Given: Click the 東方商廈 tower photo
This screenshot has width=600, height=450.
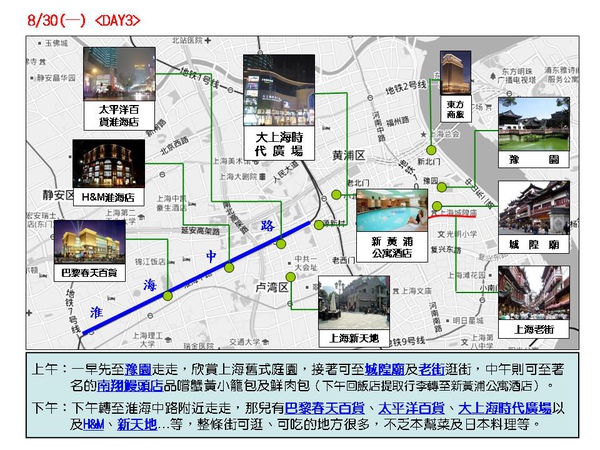Looking at the screenshot, I should (x=455, y=73).
